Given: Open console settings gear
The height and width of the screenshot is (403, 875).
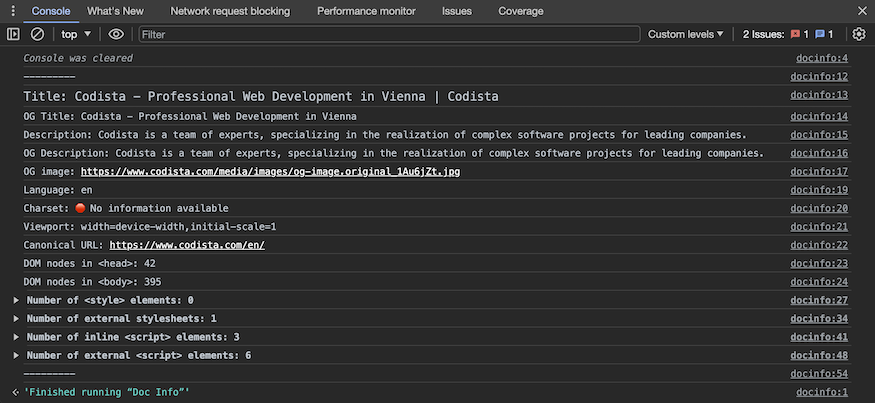Looking at the screenshot, I should pos(858,34).
